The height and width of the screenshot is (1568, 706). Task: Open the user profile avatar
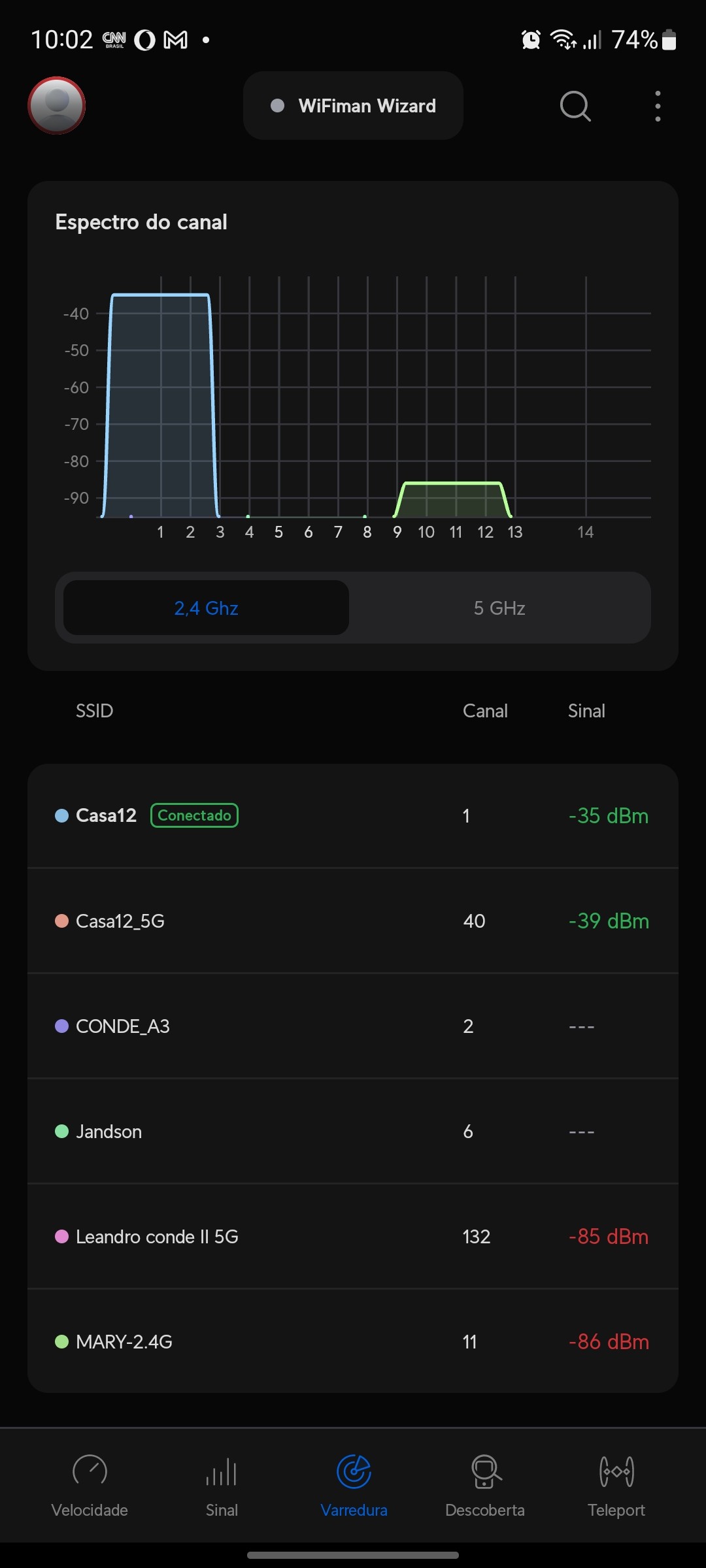coord(57,105)
